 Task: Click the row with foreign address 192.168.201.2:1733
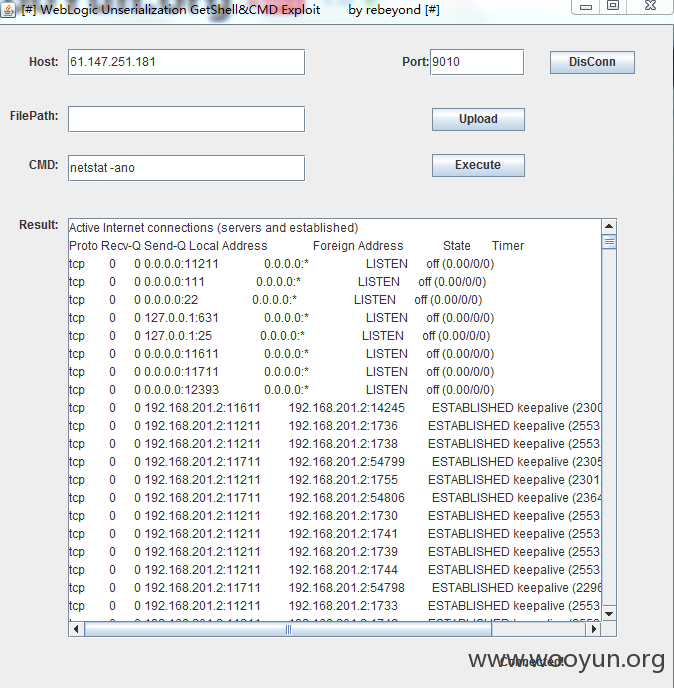click(x=335, y=606)
